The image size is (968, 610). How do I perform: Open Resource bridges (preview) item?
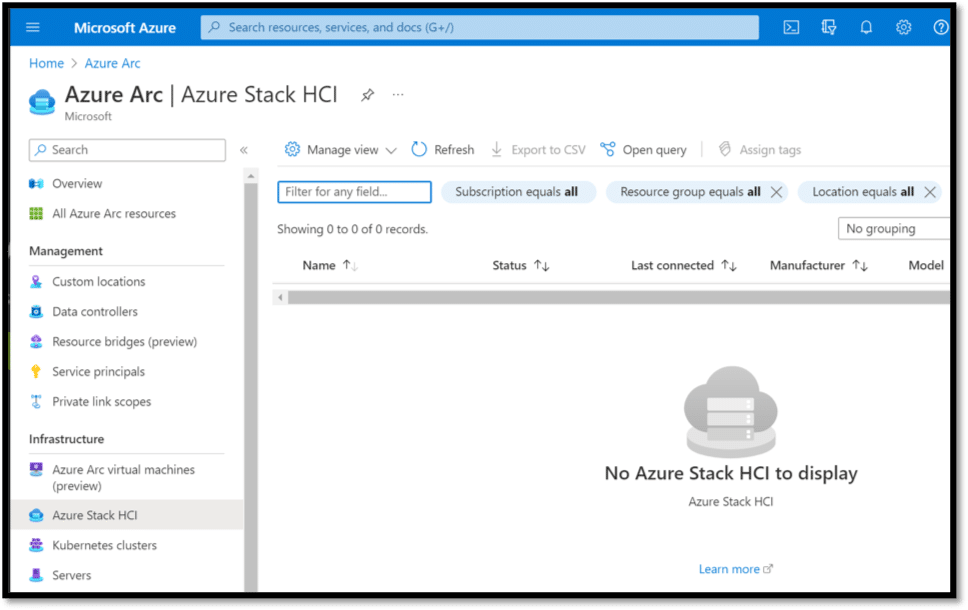125,341
